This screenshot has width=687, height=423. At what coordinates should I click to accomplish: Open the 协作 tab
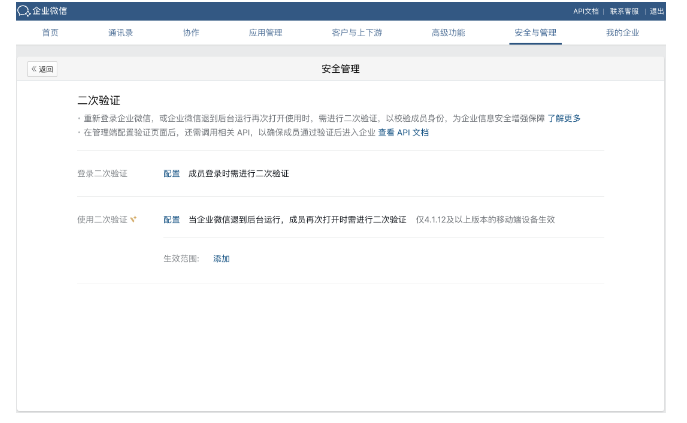coord(190,33)
